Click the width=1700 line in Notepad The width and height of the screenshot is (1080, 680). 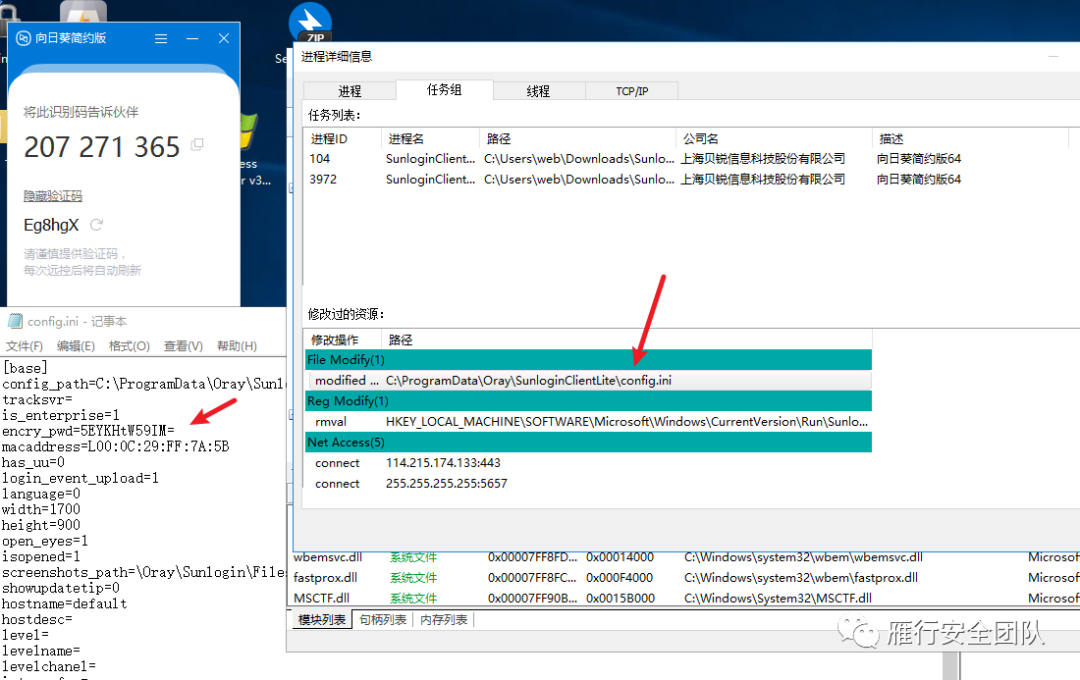point(41,509)
